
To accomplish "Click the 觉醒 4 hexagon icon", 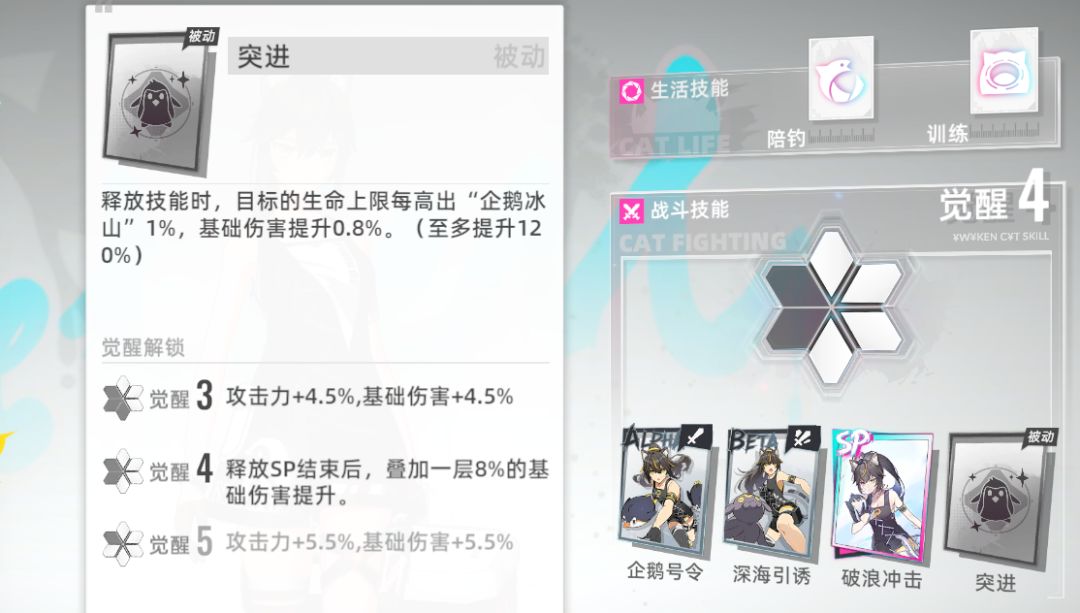I will click(x=123, y=470).
